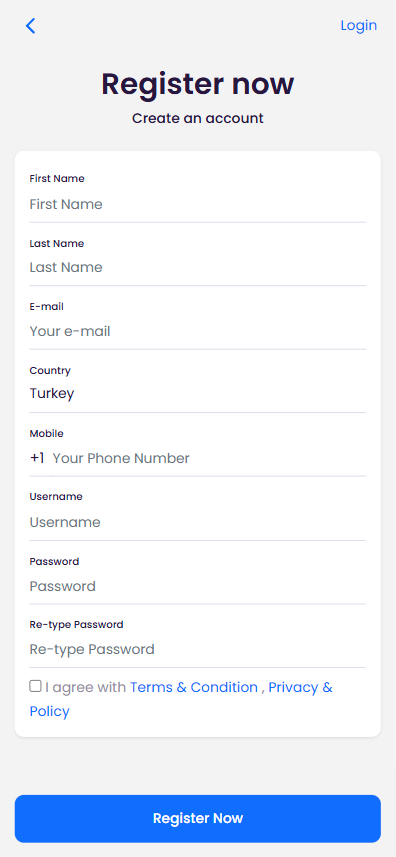The image size is (396, 857).
Task: Focus the Password input field
Action: (x=198, y=586)
